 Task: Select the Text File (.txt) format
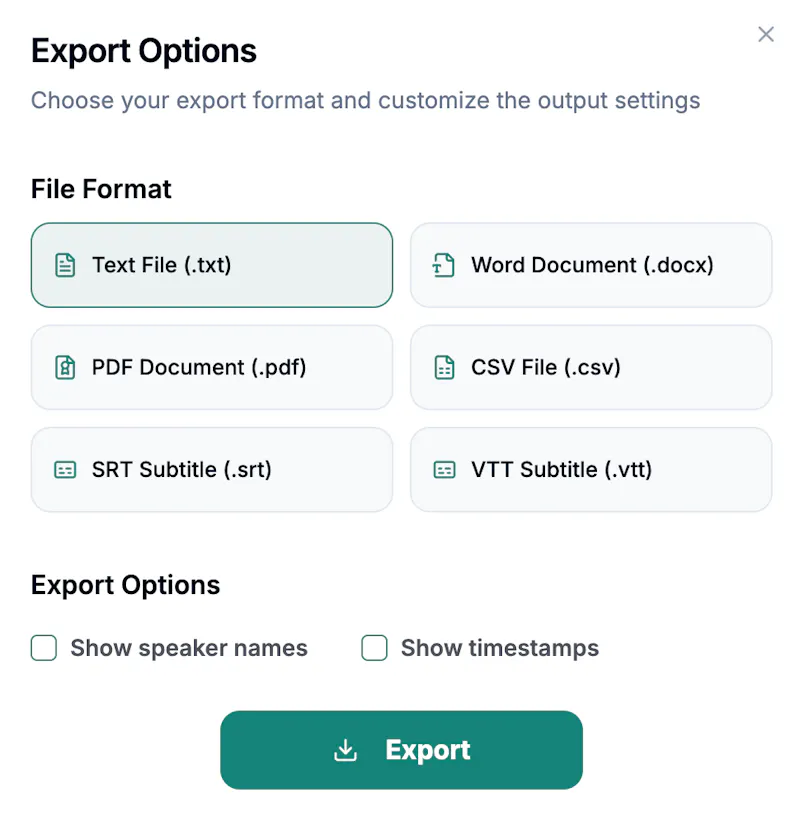point(212,265)
